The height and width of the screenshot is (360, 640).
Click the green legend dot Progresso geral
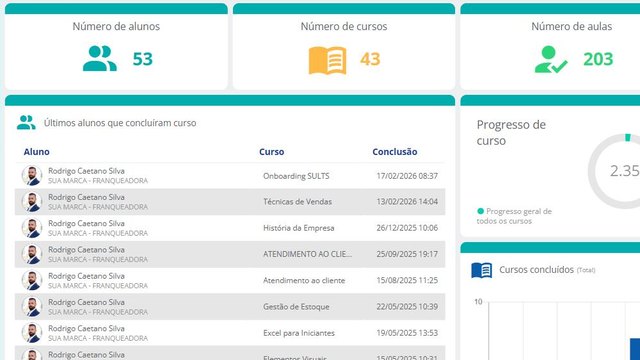480,211
